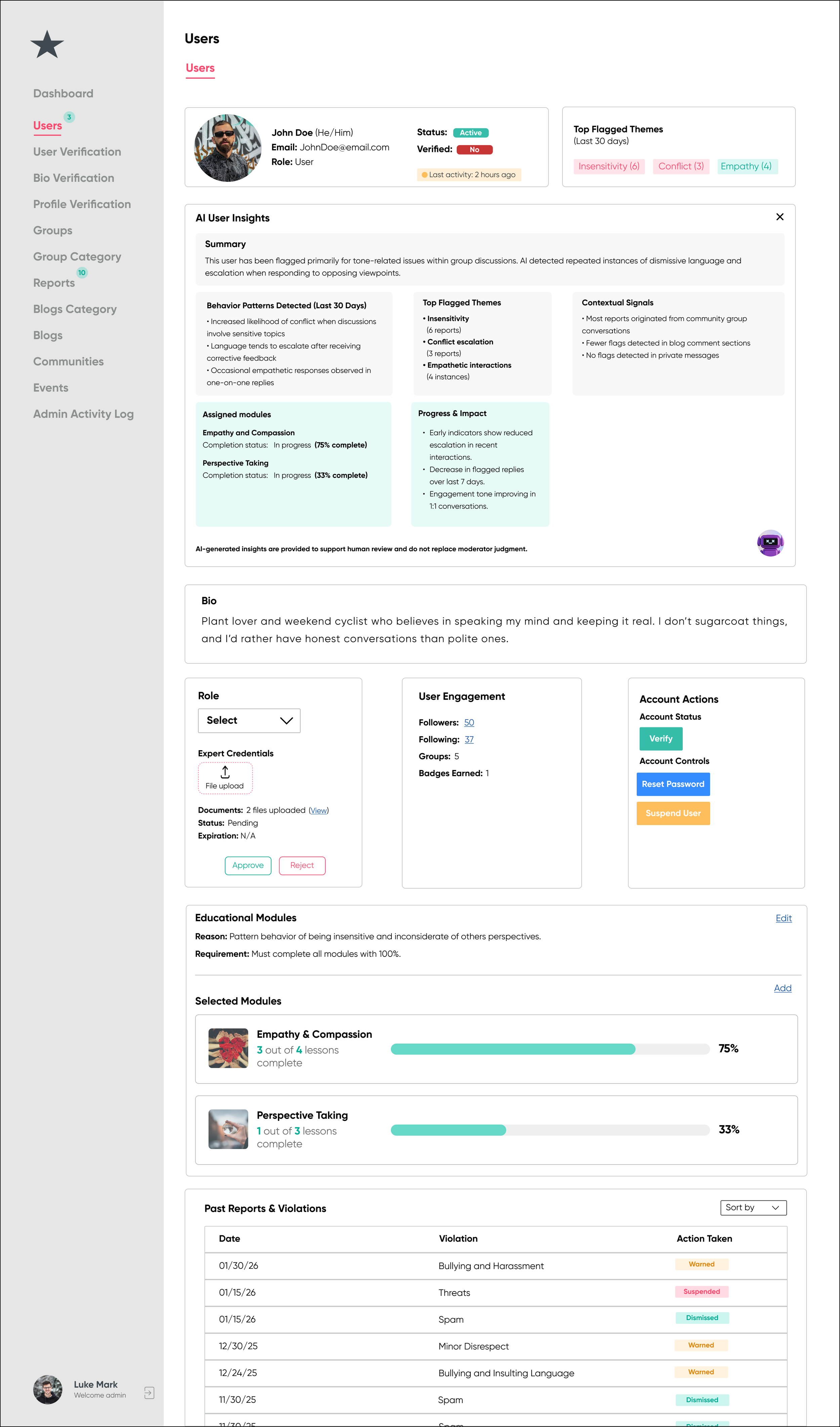The image size is (840, 1427).
Task: Close the AI User Insights panel
Action: 780,217
